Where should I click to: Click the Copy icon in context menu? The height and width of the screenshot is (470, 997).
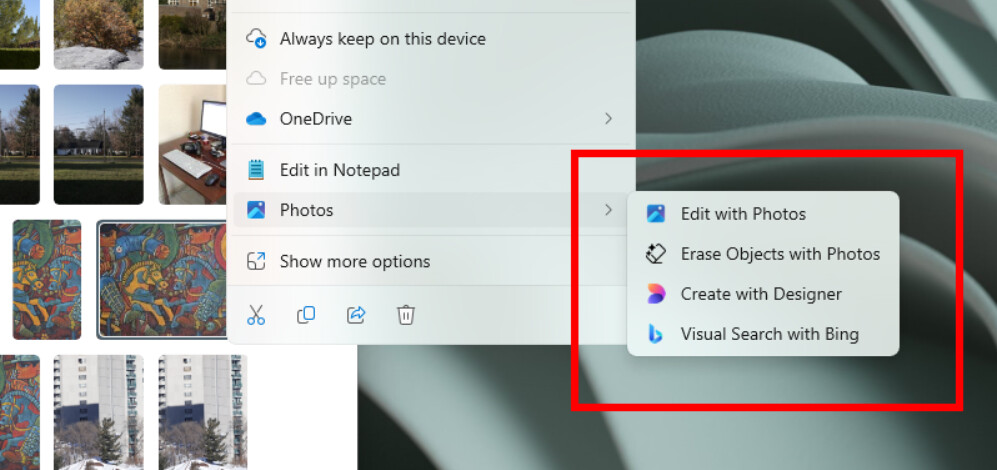[306, 315]
